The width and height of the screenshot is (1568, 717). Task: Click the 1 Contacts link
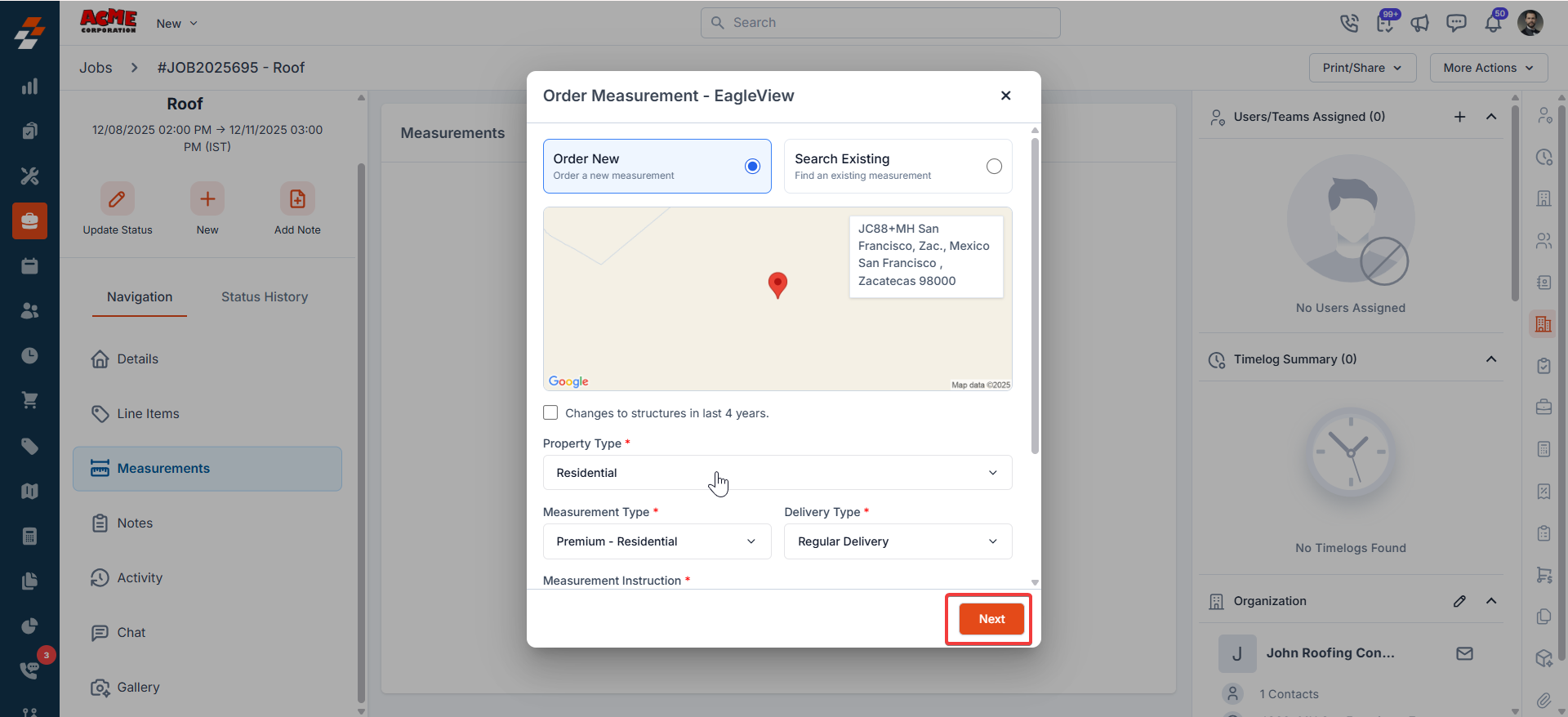(x=1289, y=694)
